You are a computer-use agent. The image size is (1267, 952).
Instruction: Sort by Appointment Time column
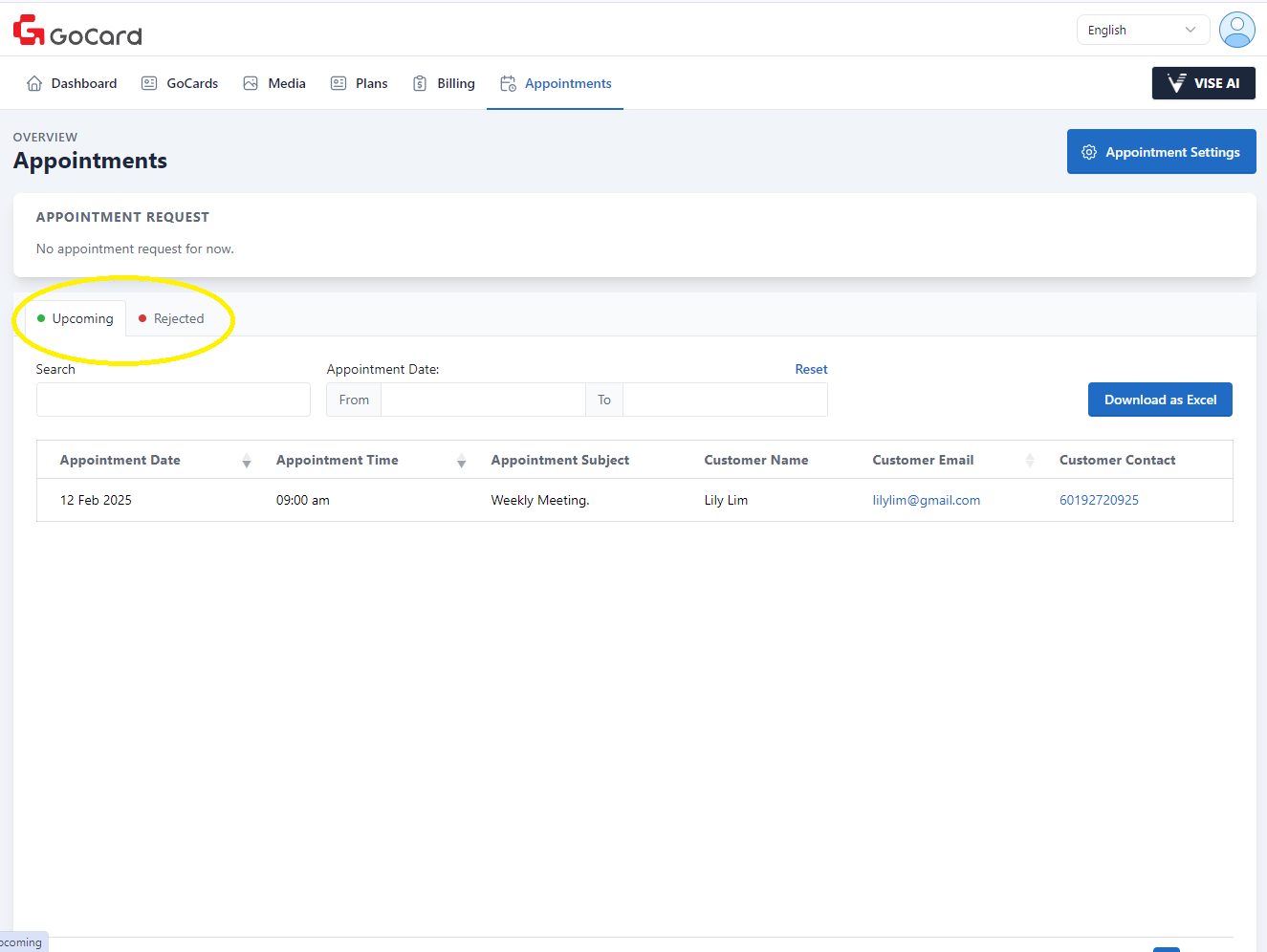tap(461, 461)
